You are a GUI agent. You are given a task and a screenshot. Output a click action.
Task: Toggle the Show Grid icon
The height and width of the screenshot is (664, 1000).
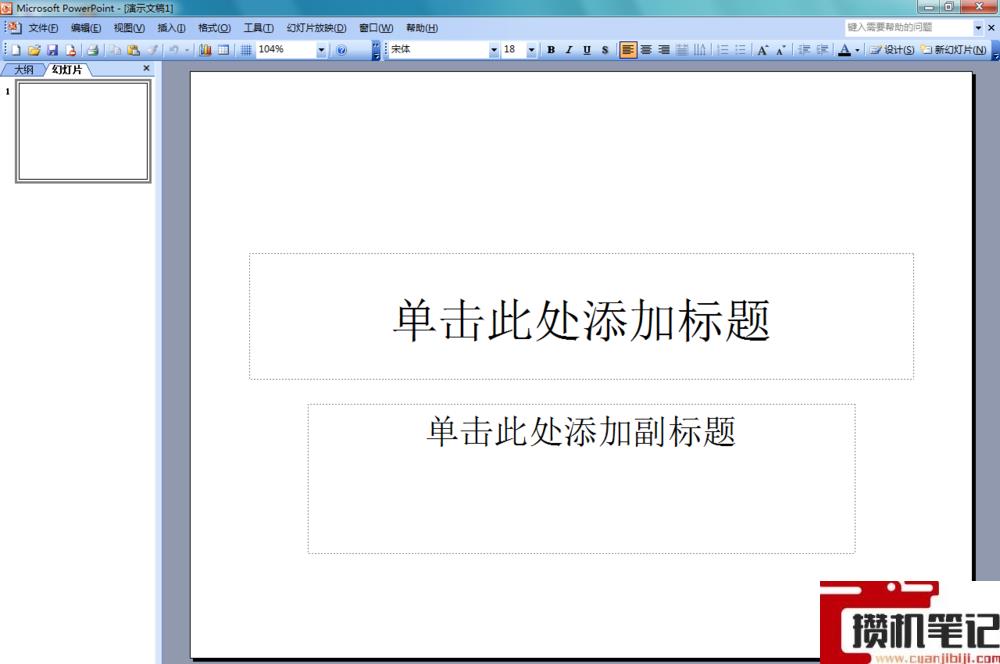coord(246,50)
